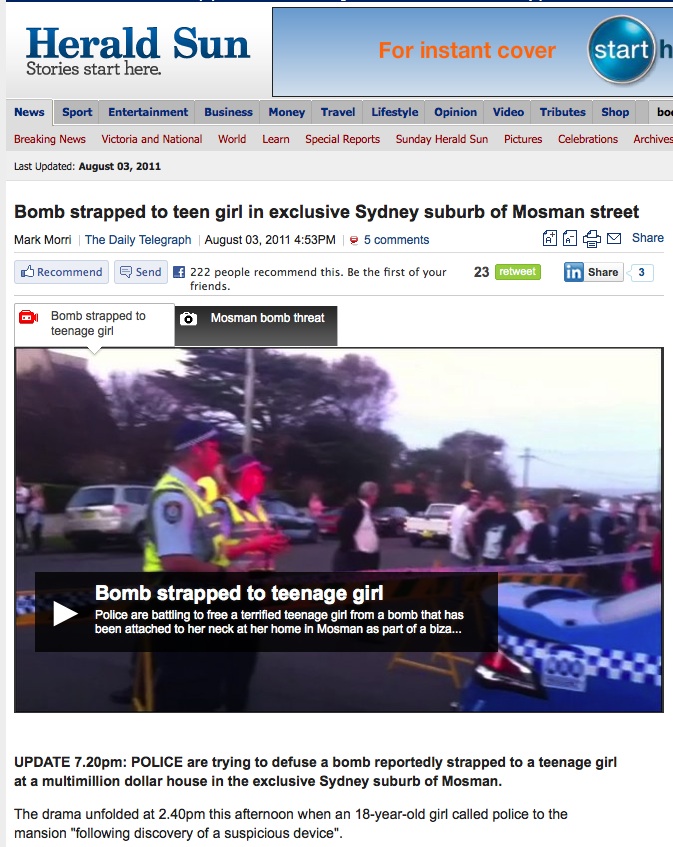The image size is (673, 847).
Task: Go to the Entertainment section tab
Action: 148,113
